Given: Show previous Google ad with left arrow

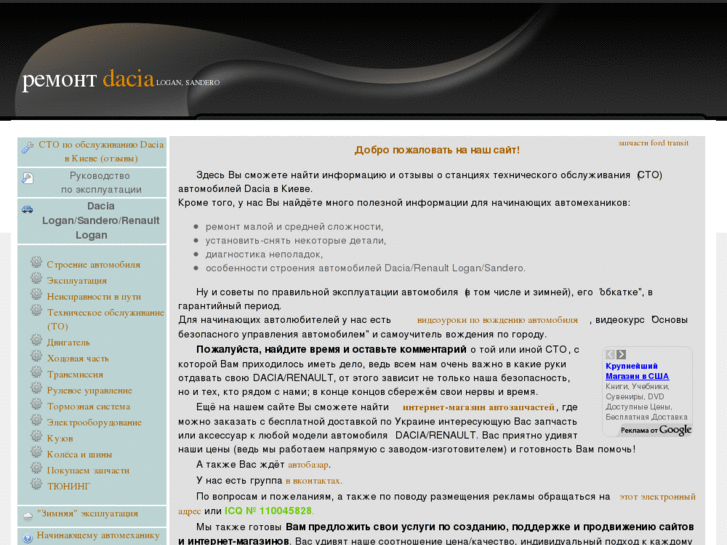Looking at the screenshot, I should [610, 354].
